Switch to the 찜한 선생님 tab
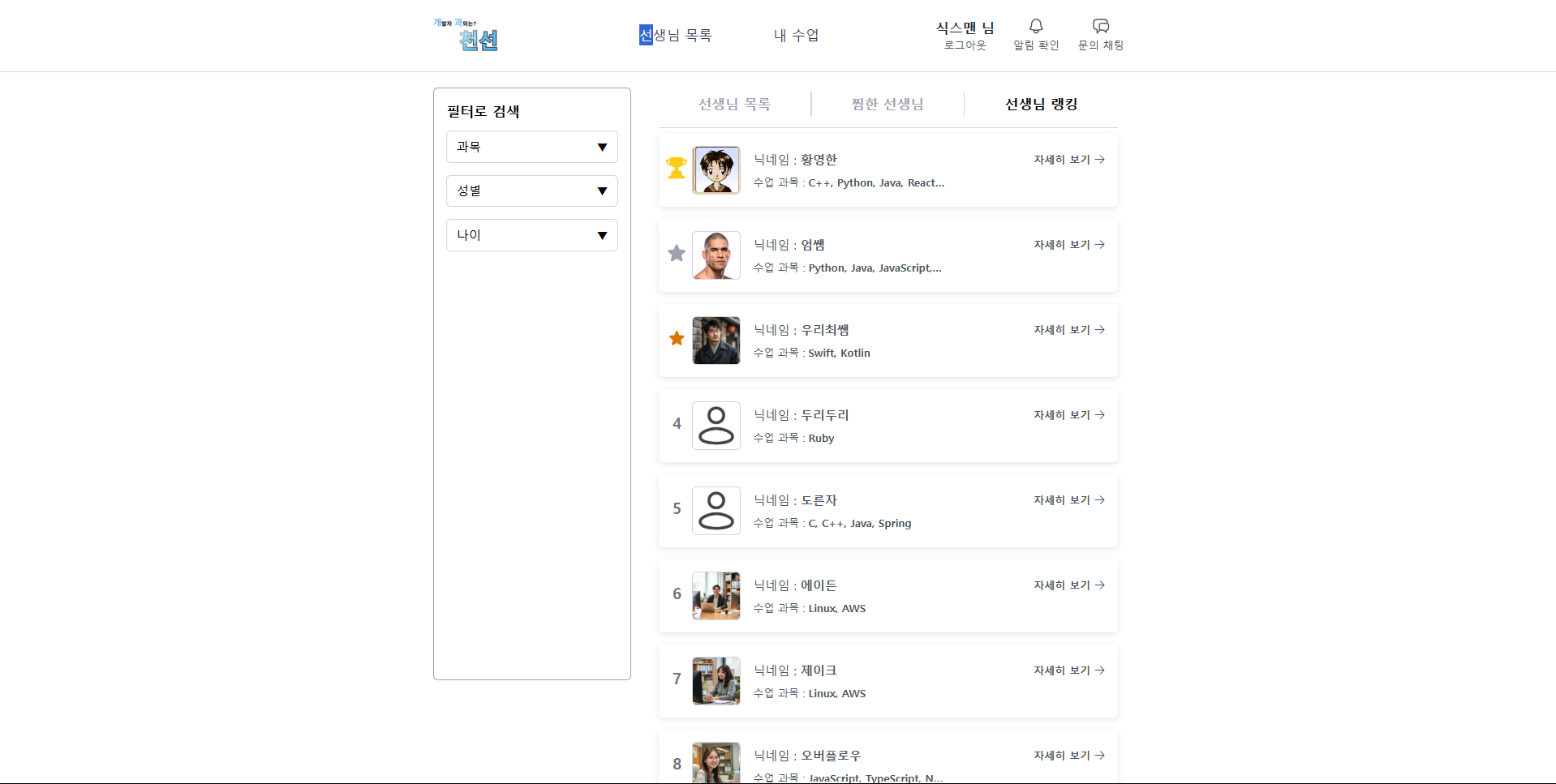The width and height of the screenshot is (1556, 784). coord(888,104)
